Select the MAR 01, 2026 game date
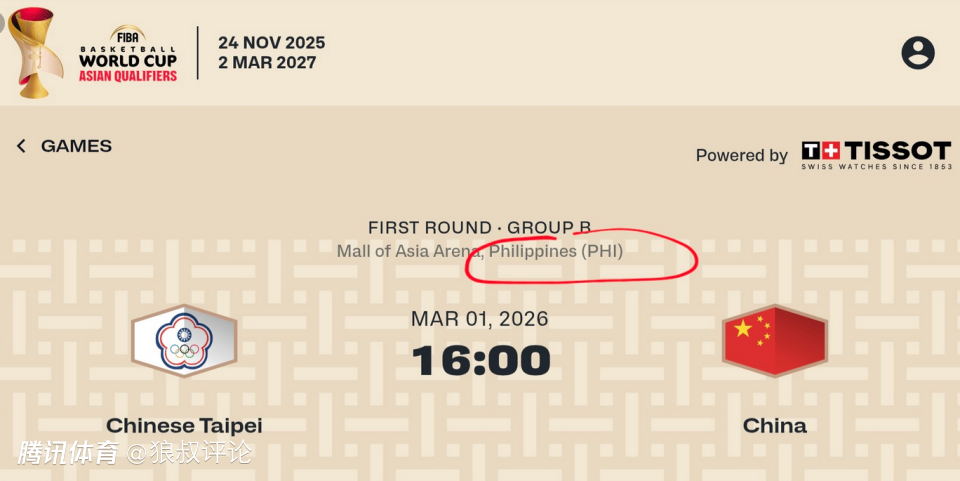Viewport: 960px width, 481px height. [x=480, y=319]
